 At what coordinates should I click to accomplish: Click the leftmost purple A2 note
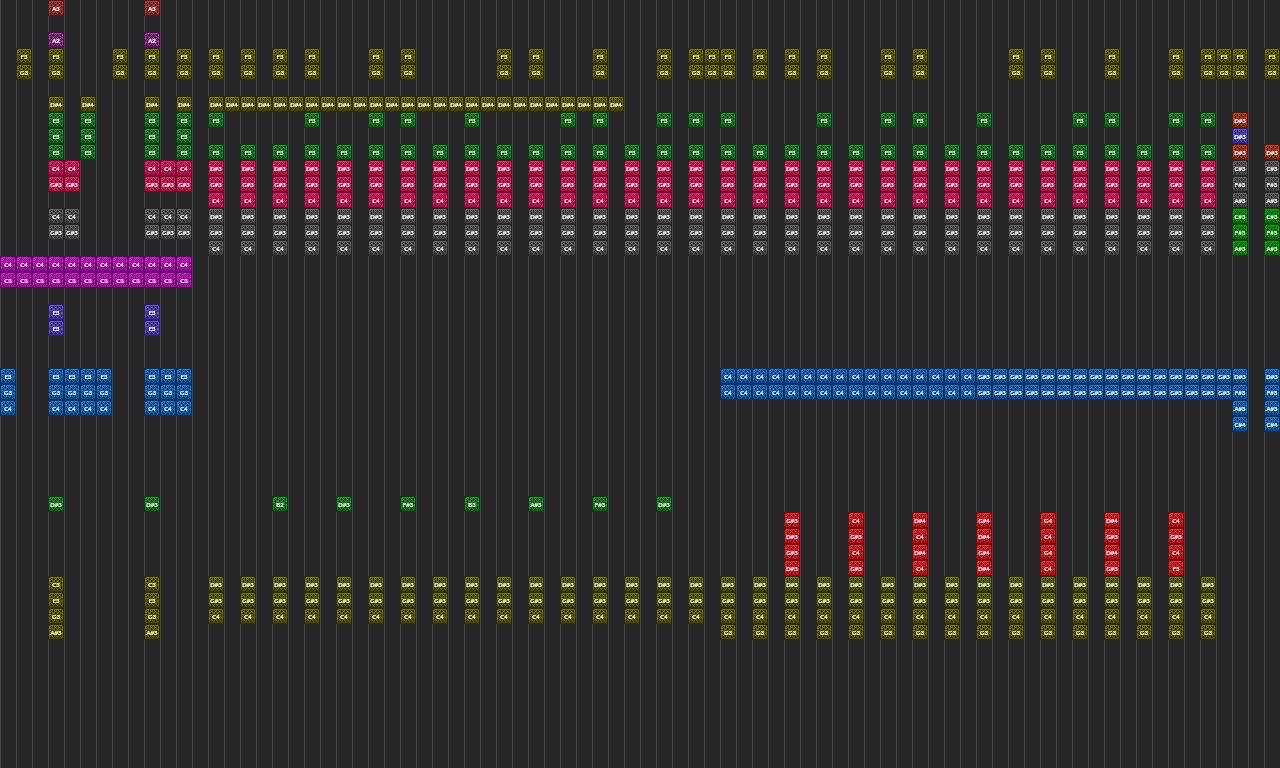56,40
